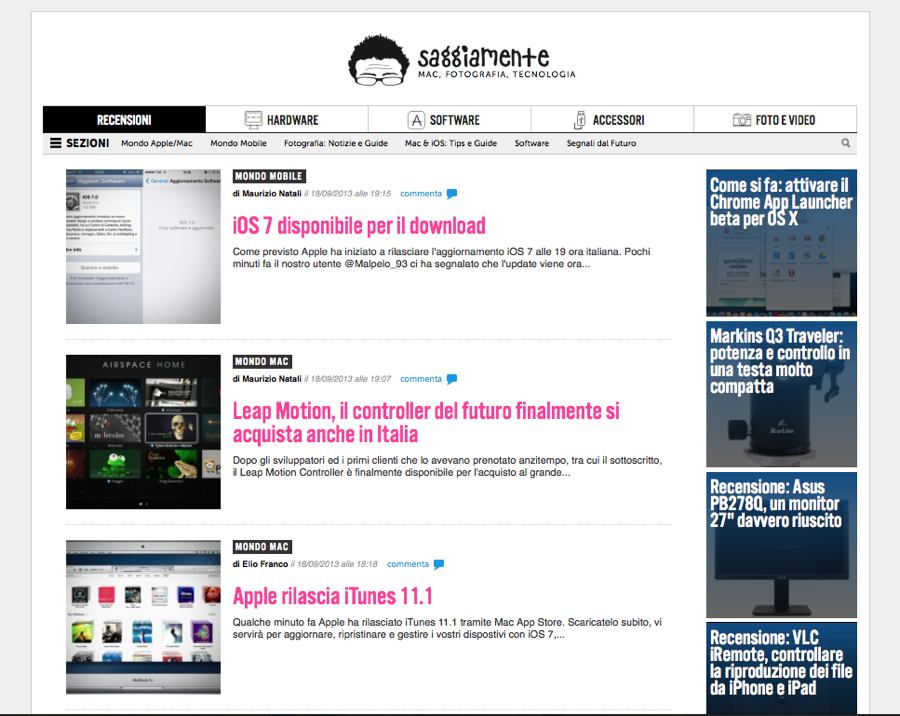Click Mondo Mobile tag above iOS 7 article
The height and width of the screenshot is (716, 900).
(x=269, y=176)
